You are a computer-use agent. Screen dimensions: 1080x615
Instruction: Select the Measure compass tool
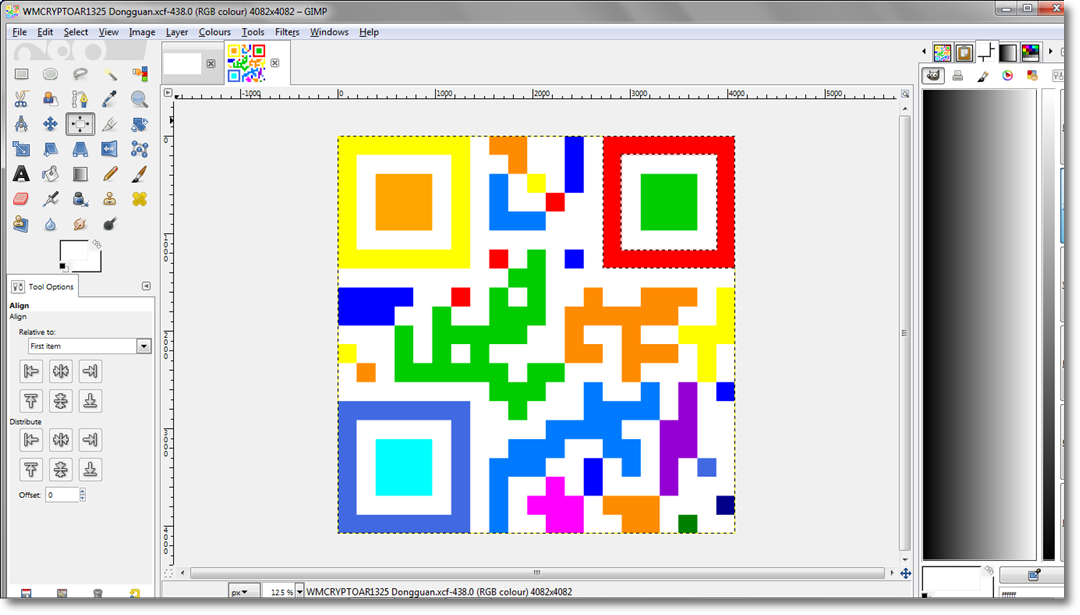coord(21,124)
